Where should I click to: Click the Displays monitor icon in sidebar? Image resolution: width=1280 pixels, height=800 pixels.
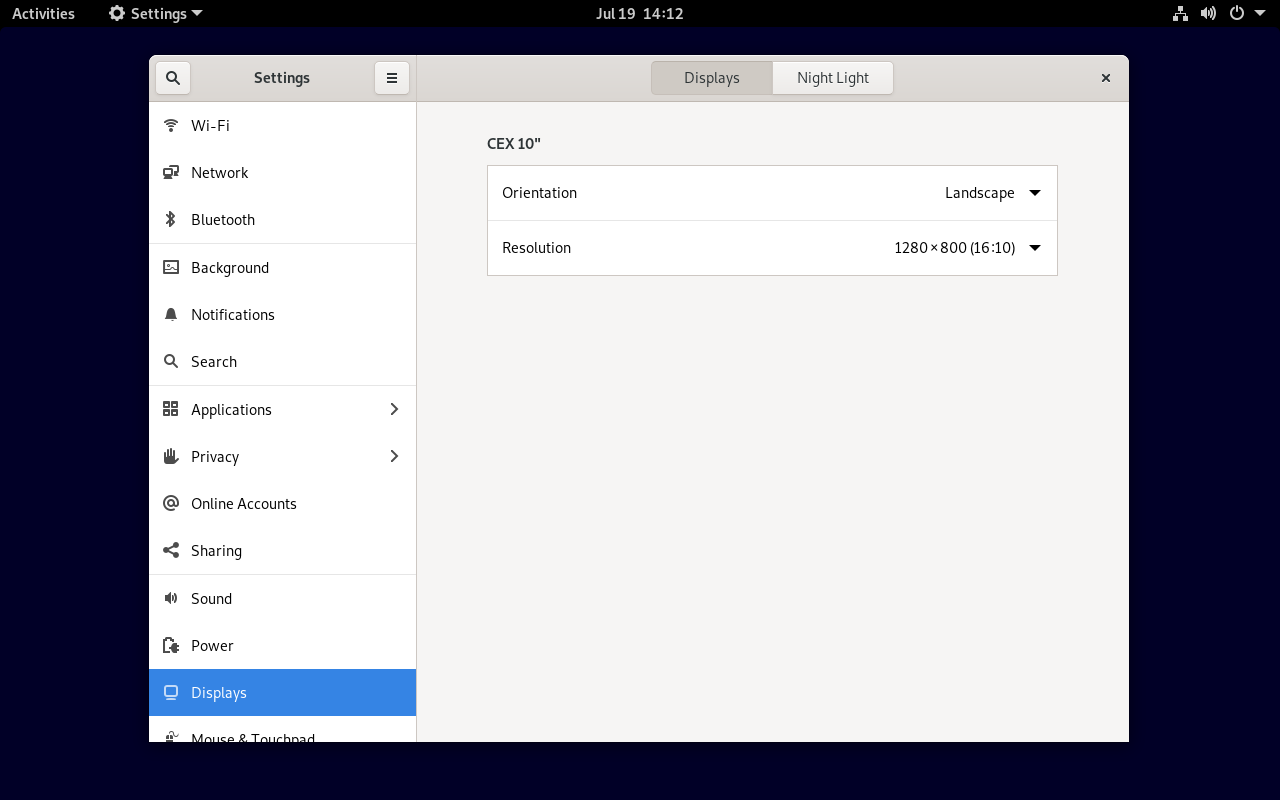[x=171, y=692]
